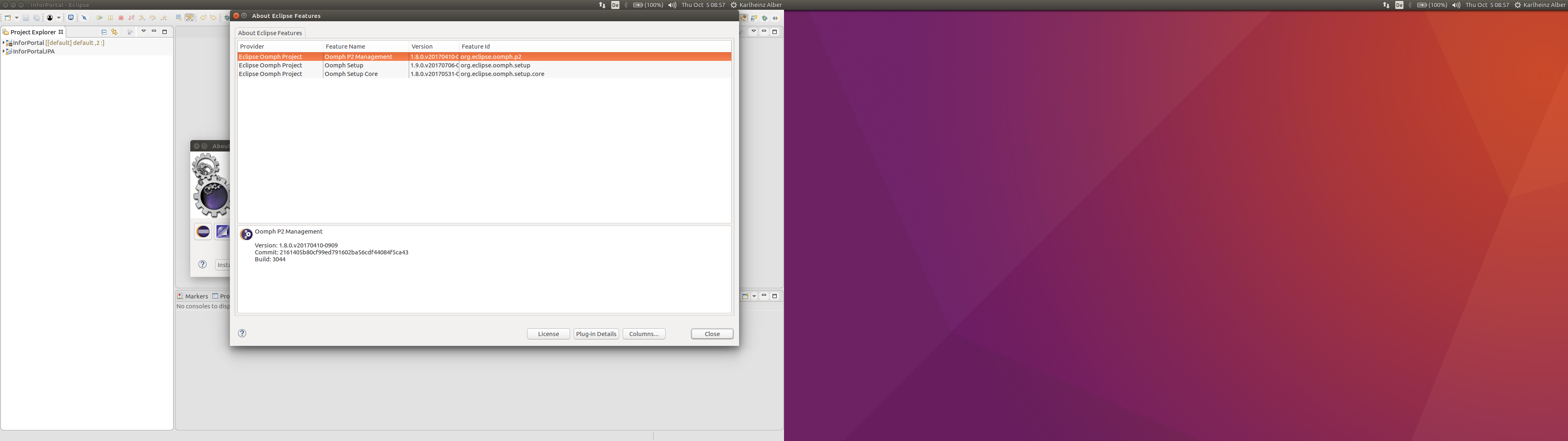Toggle Use Step Filters toolbar button
This screenshot has height=441, width=1568.
pos(189,18)
